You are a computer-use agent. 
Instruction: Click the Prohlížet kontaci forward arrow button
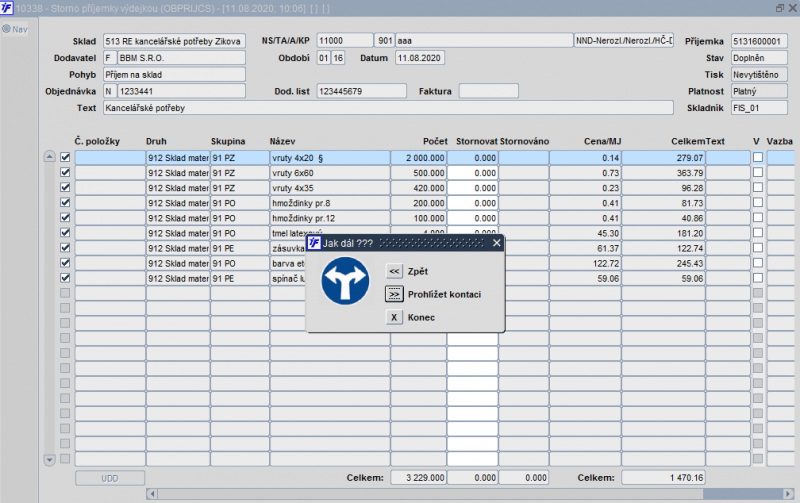[x=394, y=294]
